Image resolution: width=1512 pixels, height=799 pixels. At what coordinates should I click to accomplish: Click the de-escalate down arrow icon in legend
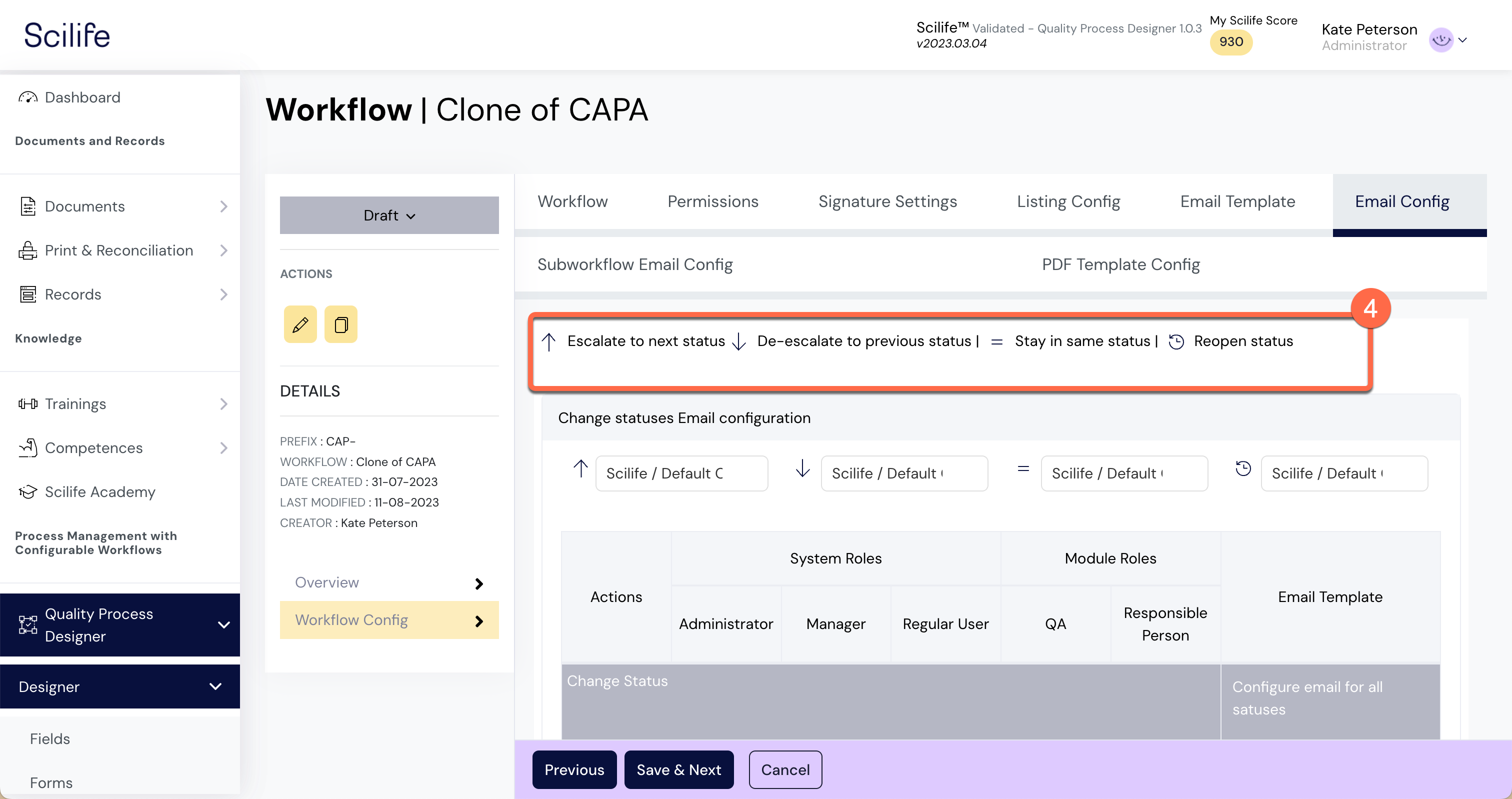pos(739,341)
